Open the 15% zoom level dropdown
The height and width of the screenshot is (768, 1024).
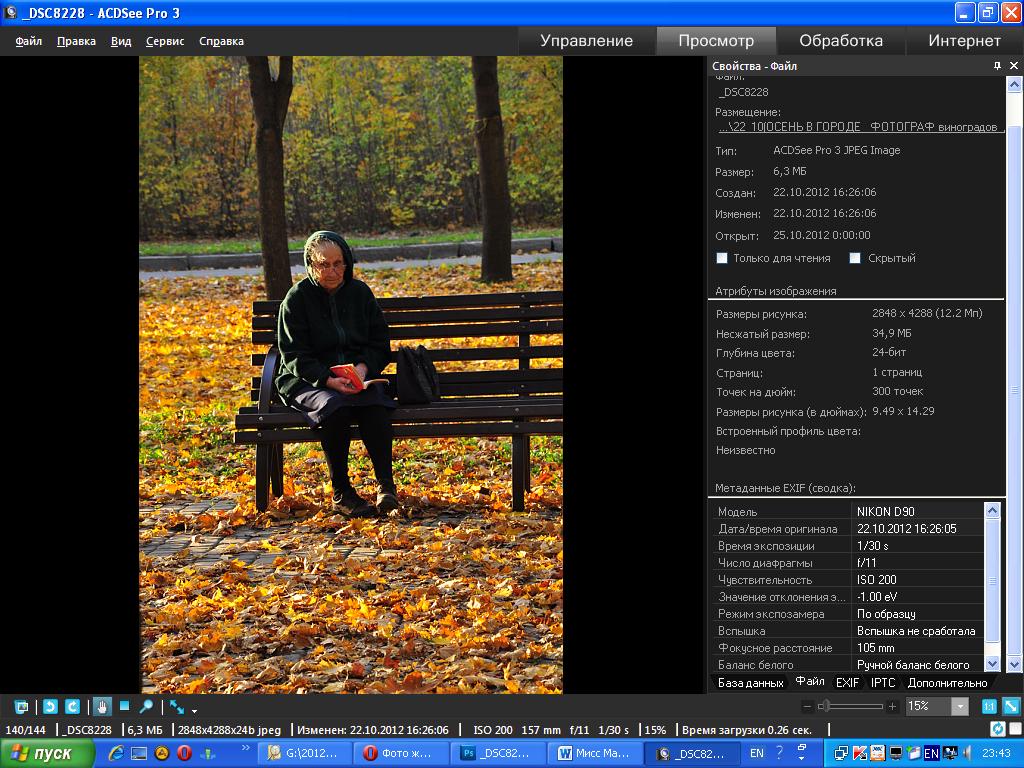[960, 706]
